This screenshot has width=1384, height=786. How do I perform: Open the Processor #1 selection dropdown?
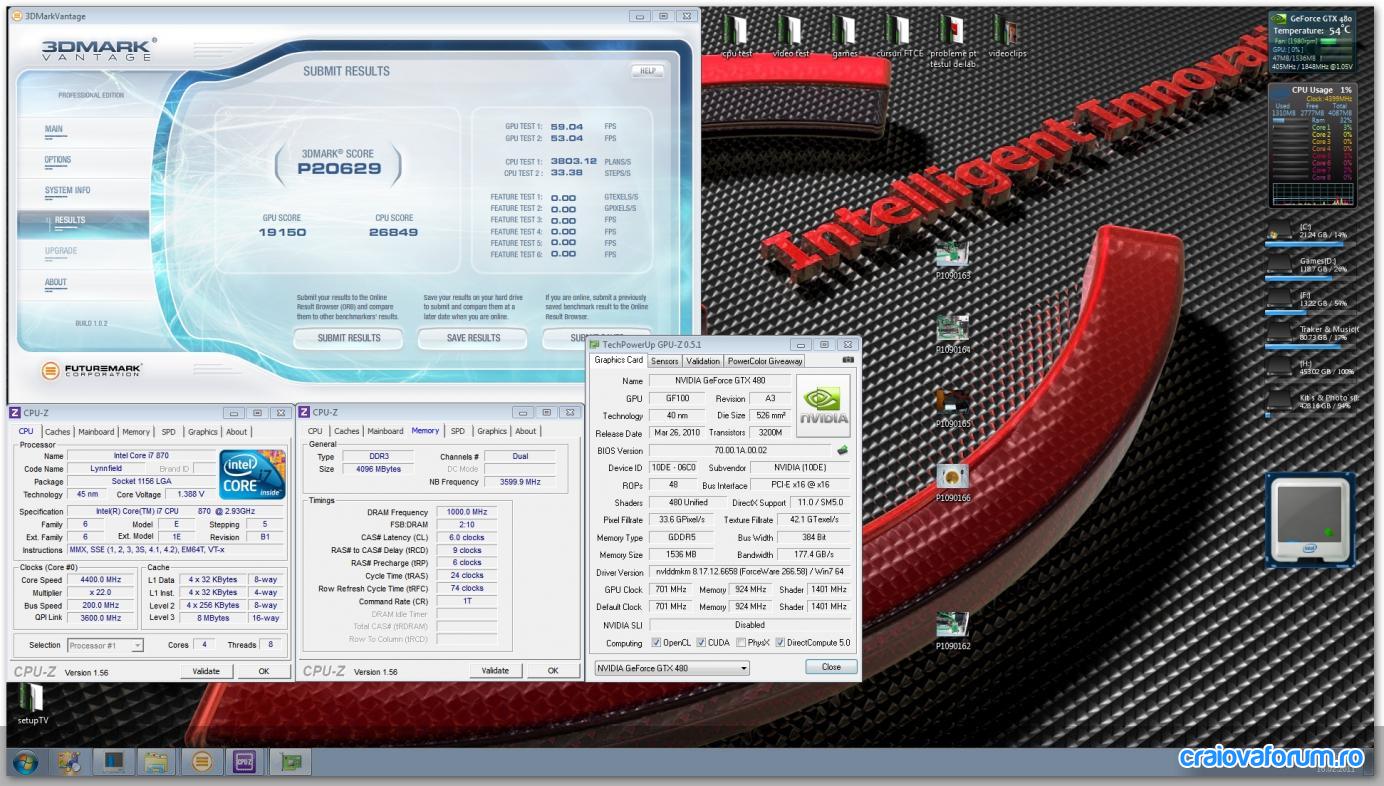(x=106, y=645)
